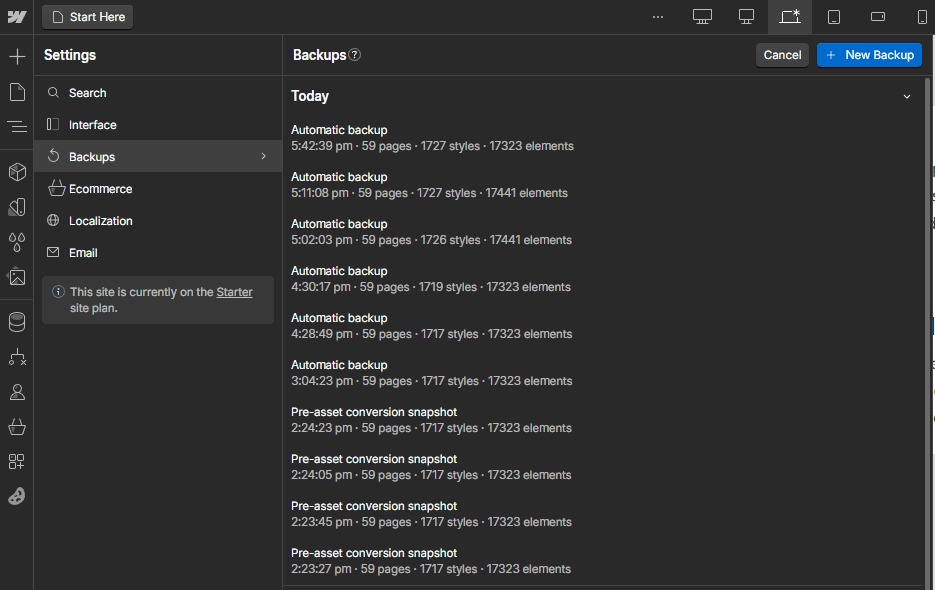
Task: Select the Backups settings item
Action: point(158,156)
